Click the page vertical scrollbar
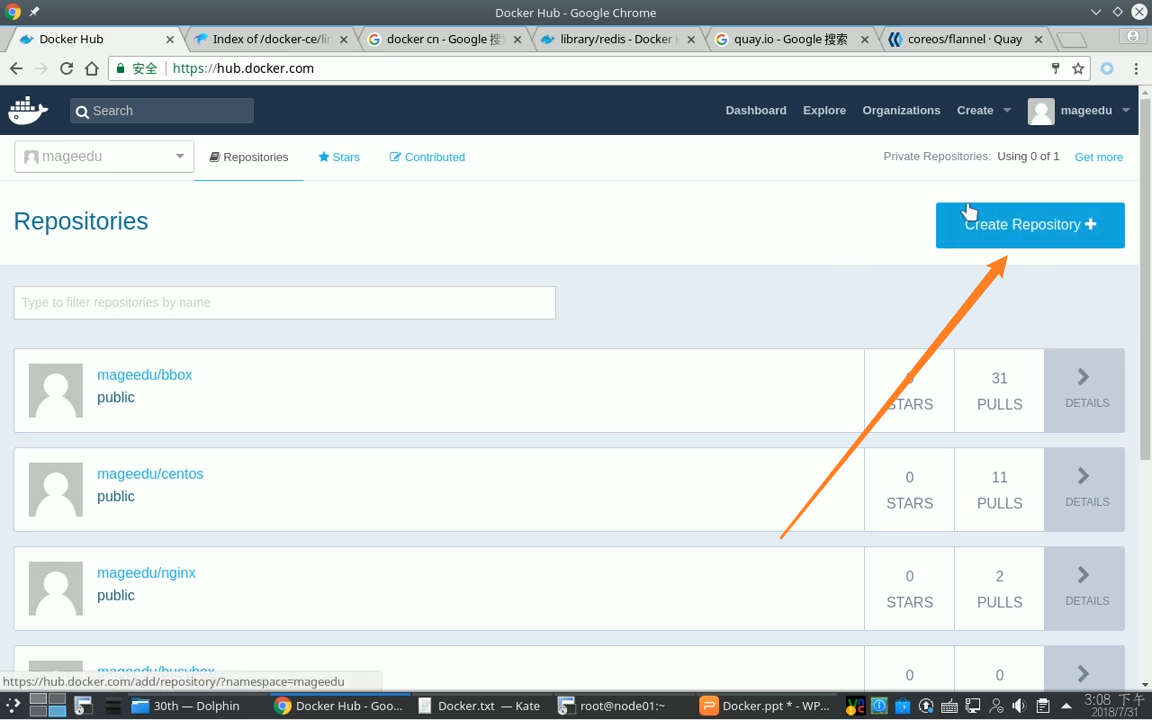Screen dimensions: 1152x720 tap(1145, 279)
